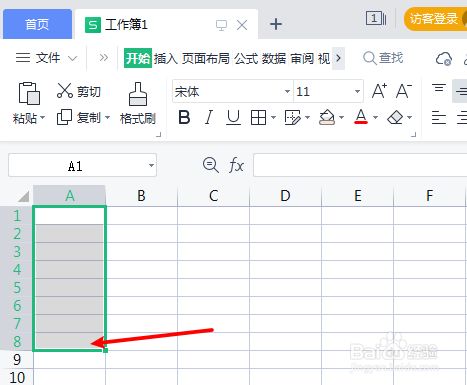Open the 文件 menu
The width and height of the screenshot is (467, 385).
[x=47, y=58]
